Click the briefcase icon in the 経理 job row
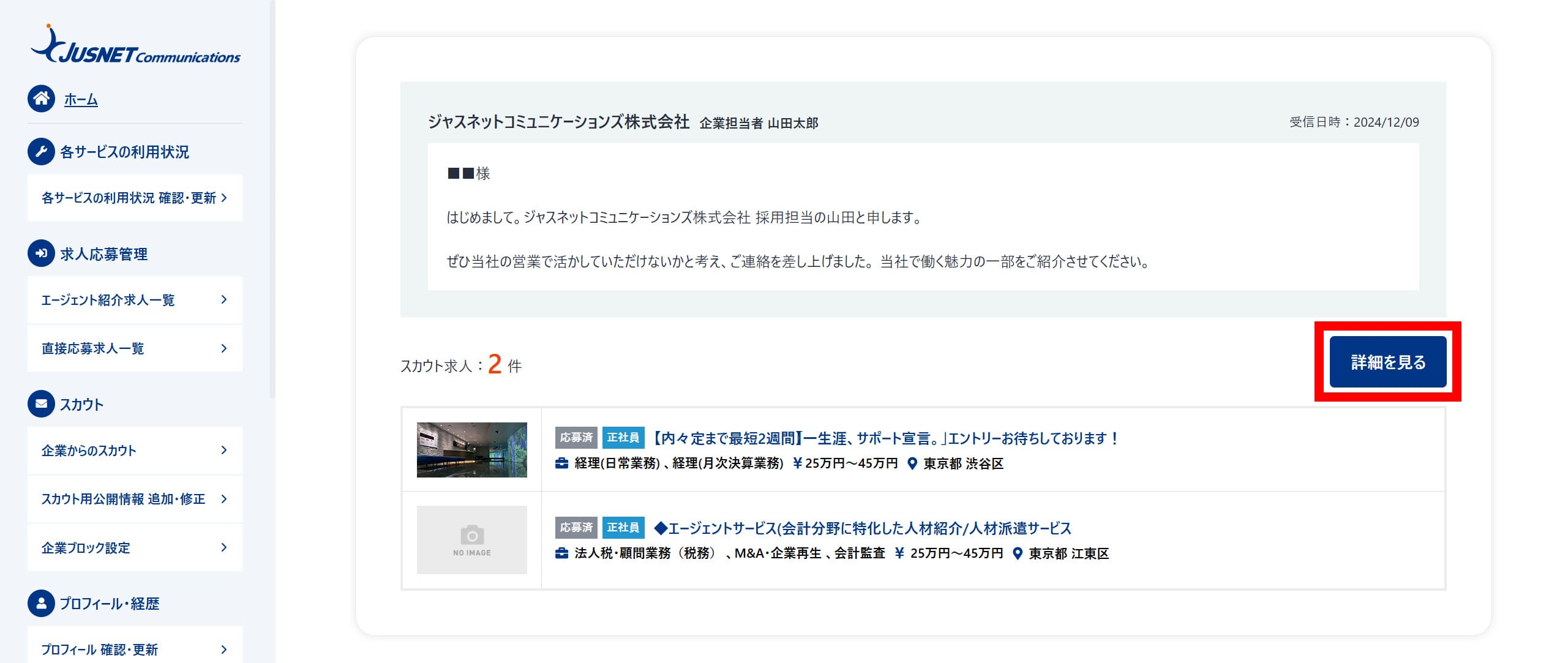The height and width of the screenshot is (663, 1568). (x=561, y=463)
